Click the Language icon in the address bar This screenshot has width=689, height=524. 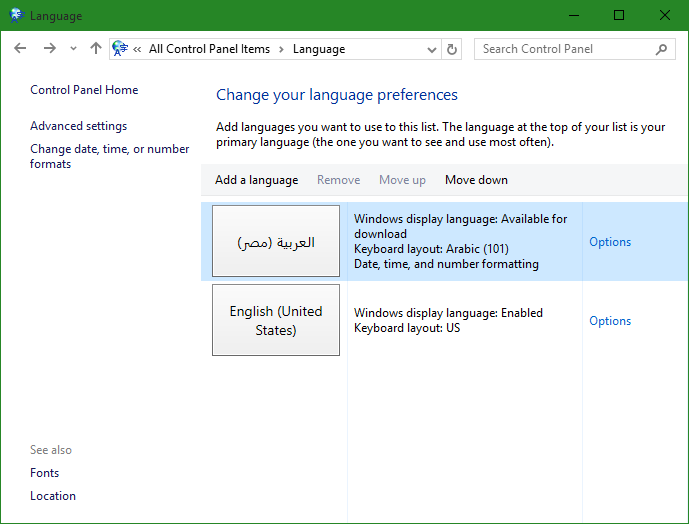(x=120, y=48)
